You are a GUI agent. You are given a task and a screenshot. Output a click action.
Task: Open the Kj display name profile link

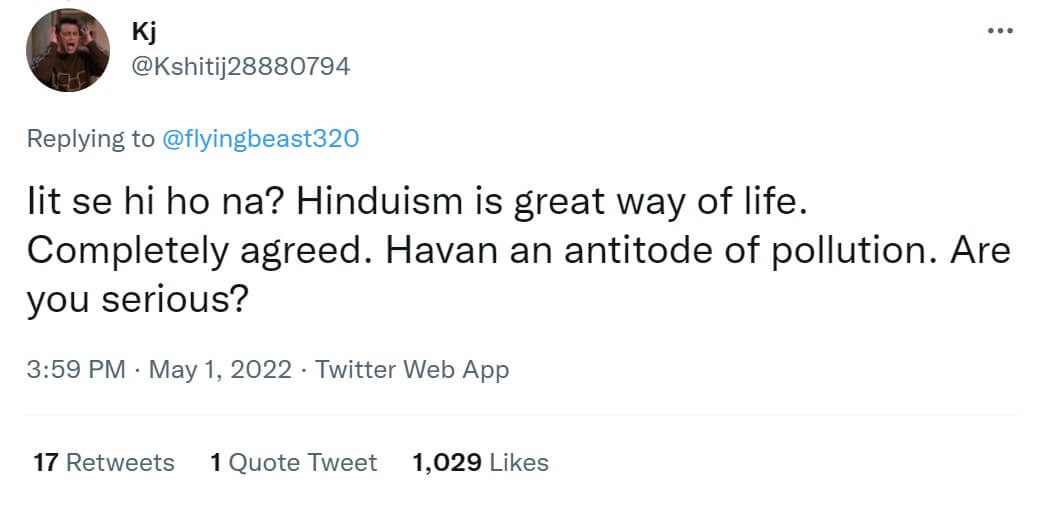(142, 31)
